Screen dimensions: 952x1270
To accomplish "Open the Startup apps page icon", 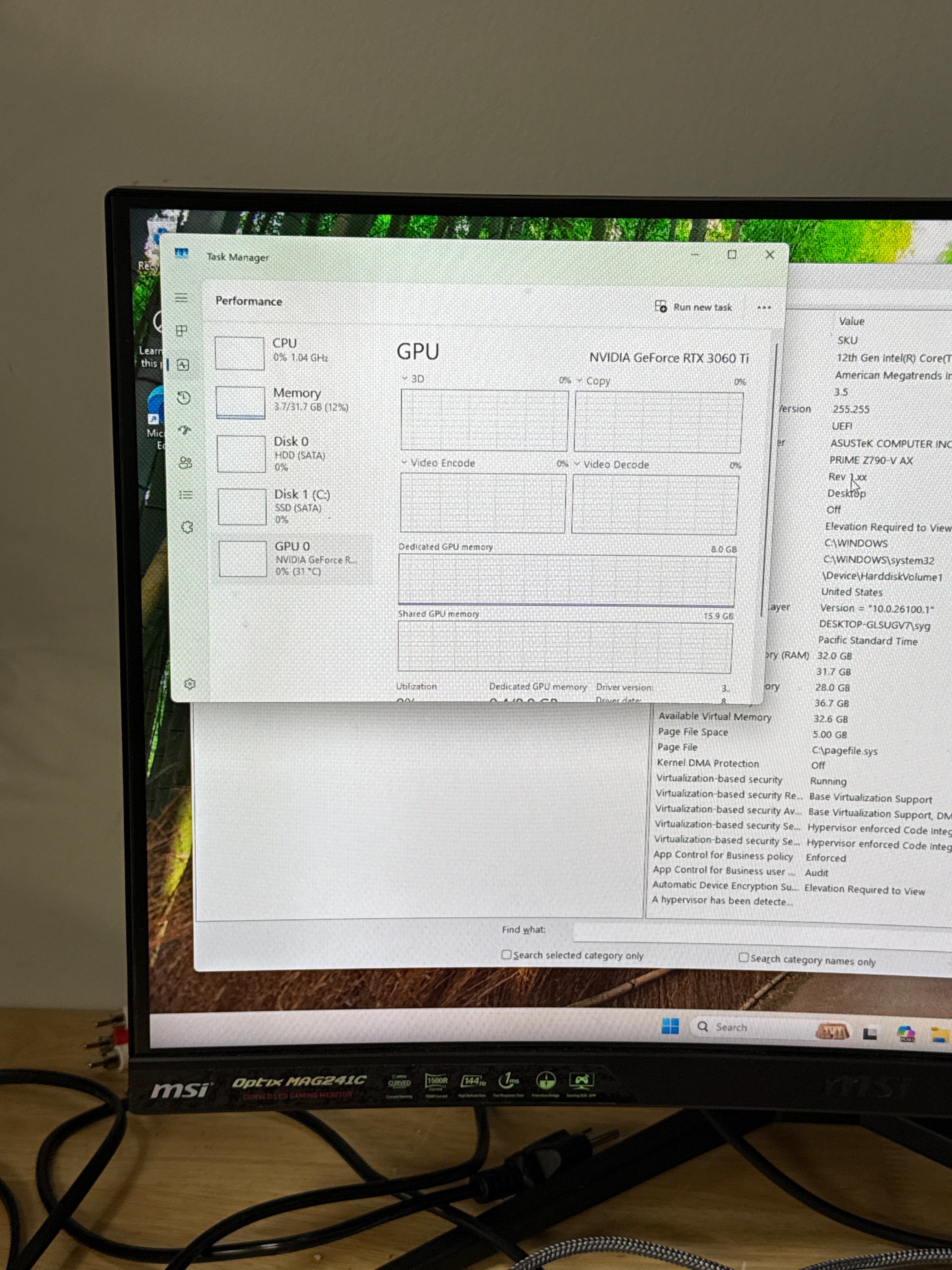I will (x=184, y=430).
